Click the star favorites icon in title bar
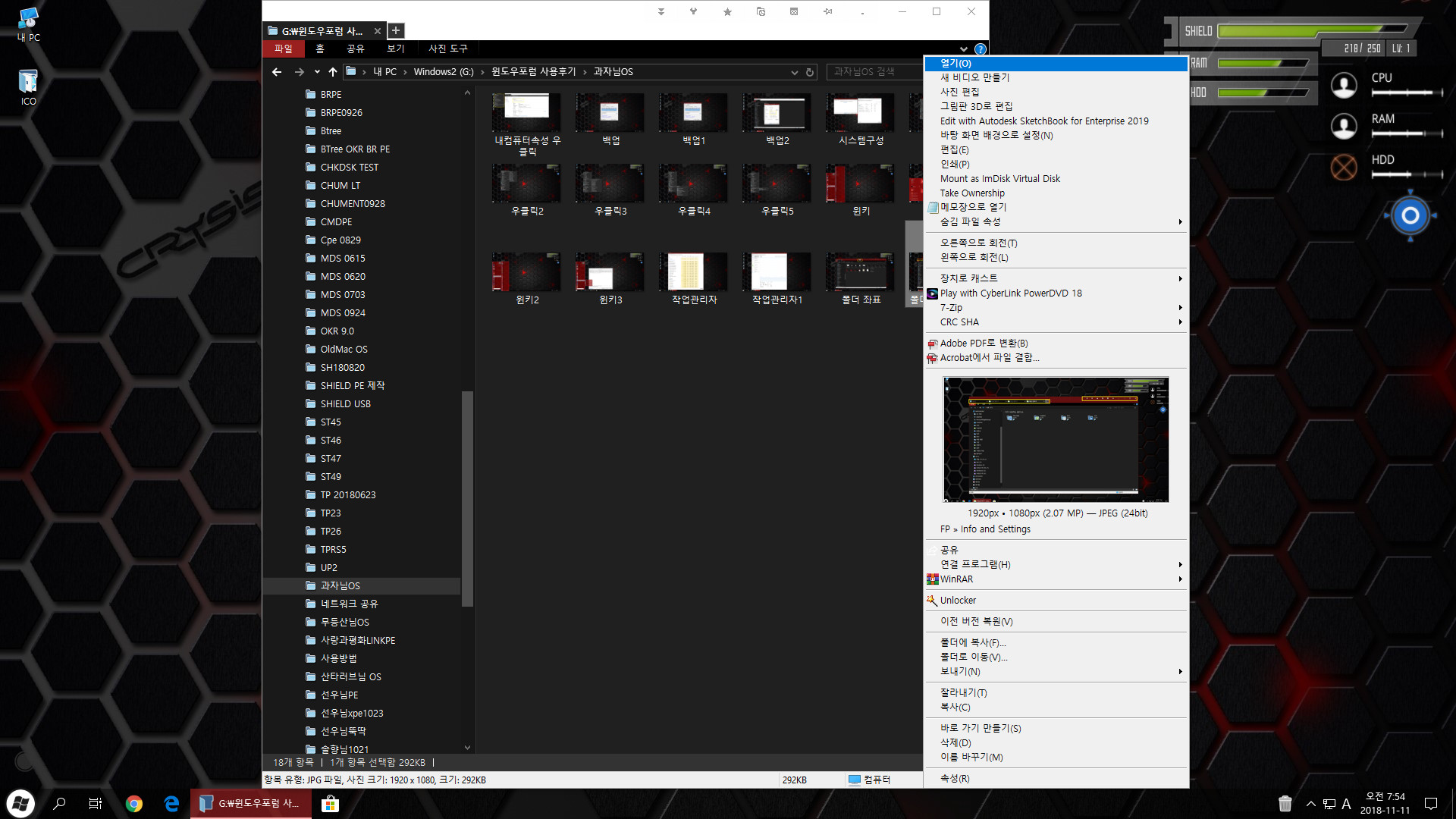This screenshot has height=819, width=1456. point(727,11)
